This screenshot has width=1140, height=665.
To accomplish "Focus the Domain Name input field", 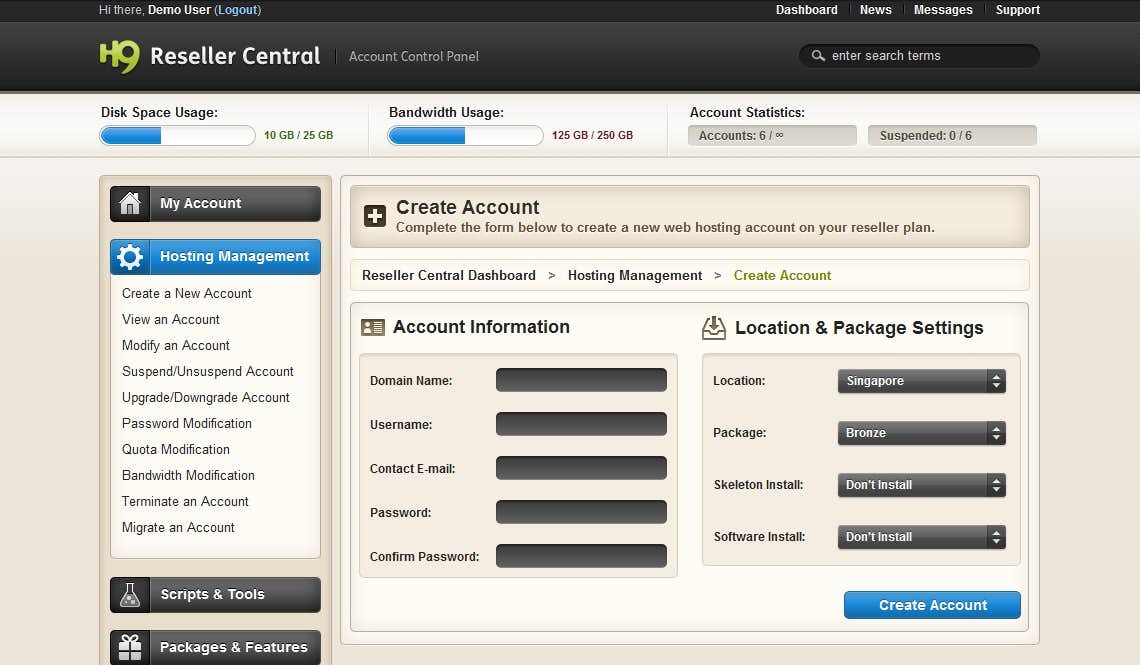I will [581, 380].
